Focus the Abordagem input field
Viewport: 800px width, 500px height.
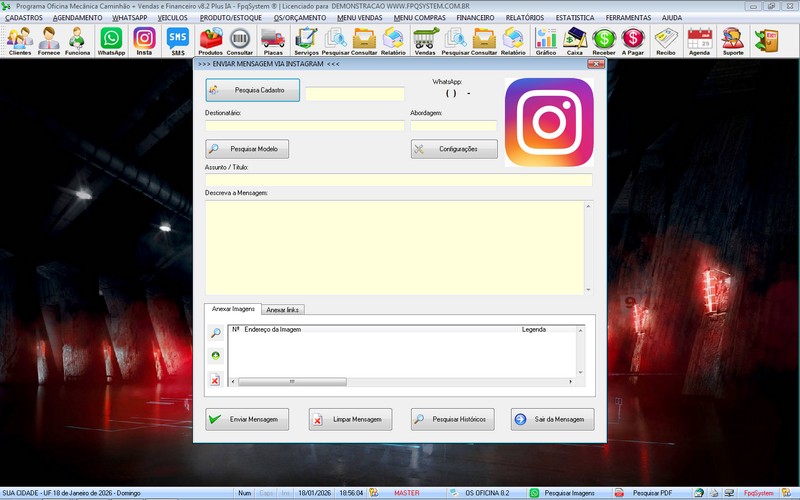tap(454, 126)
